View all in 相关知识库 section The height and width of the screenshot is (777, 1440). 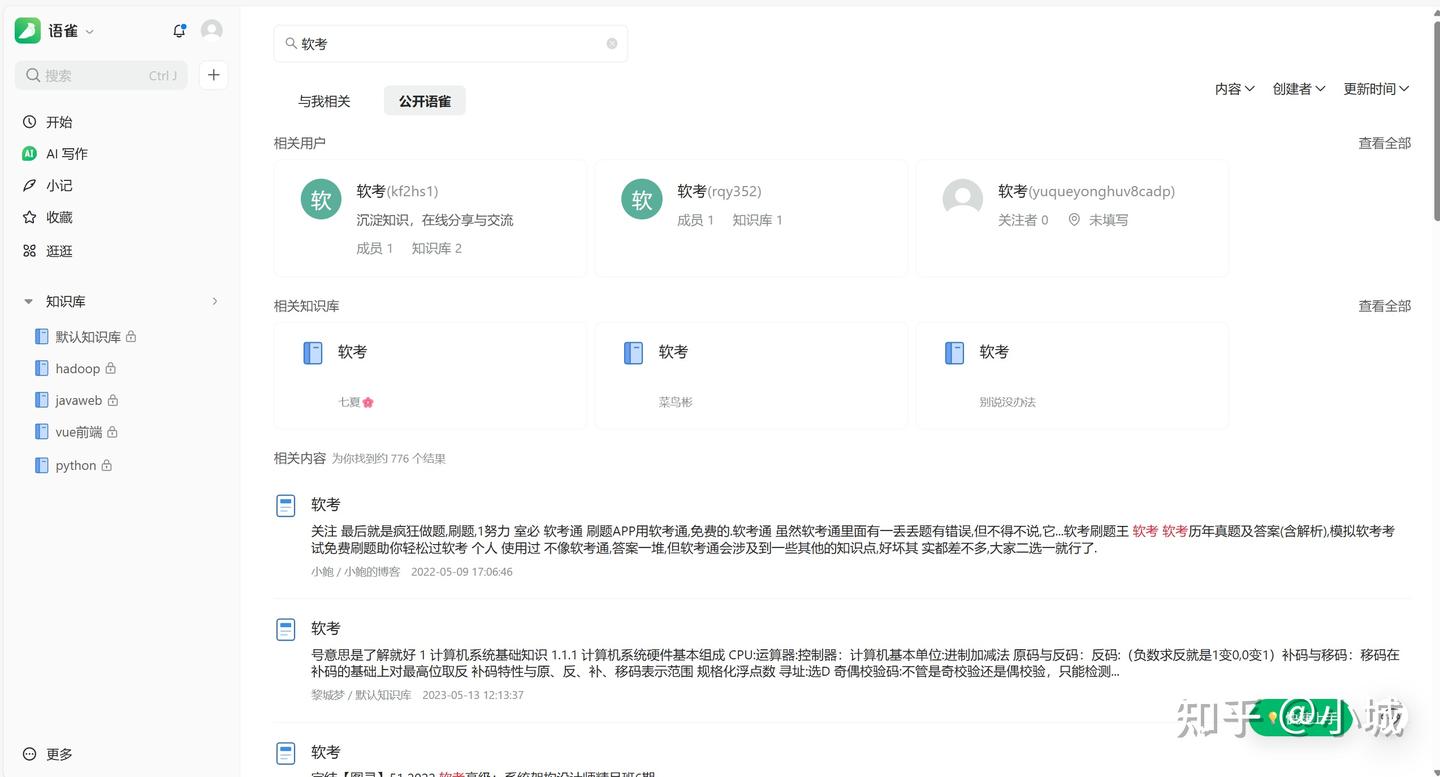click(x=1384, y=306)
